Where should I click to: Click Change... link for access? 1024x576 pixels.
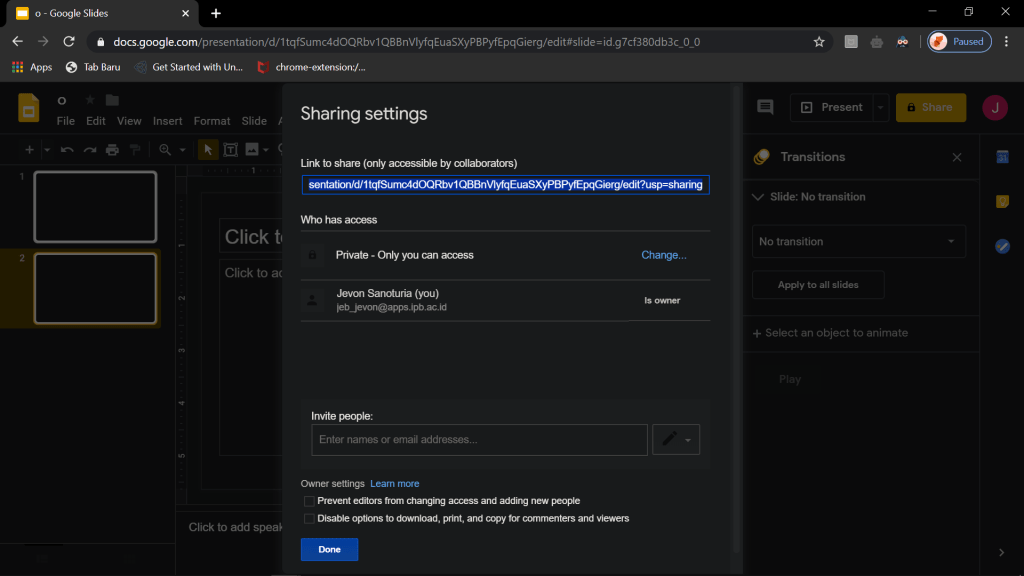664,255
